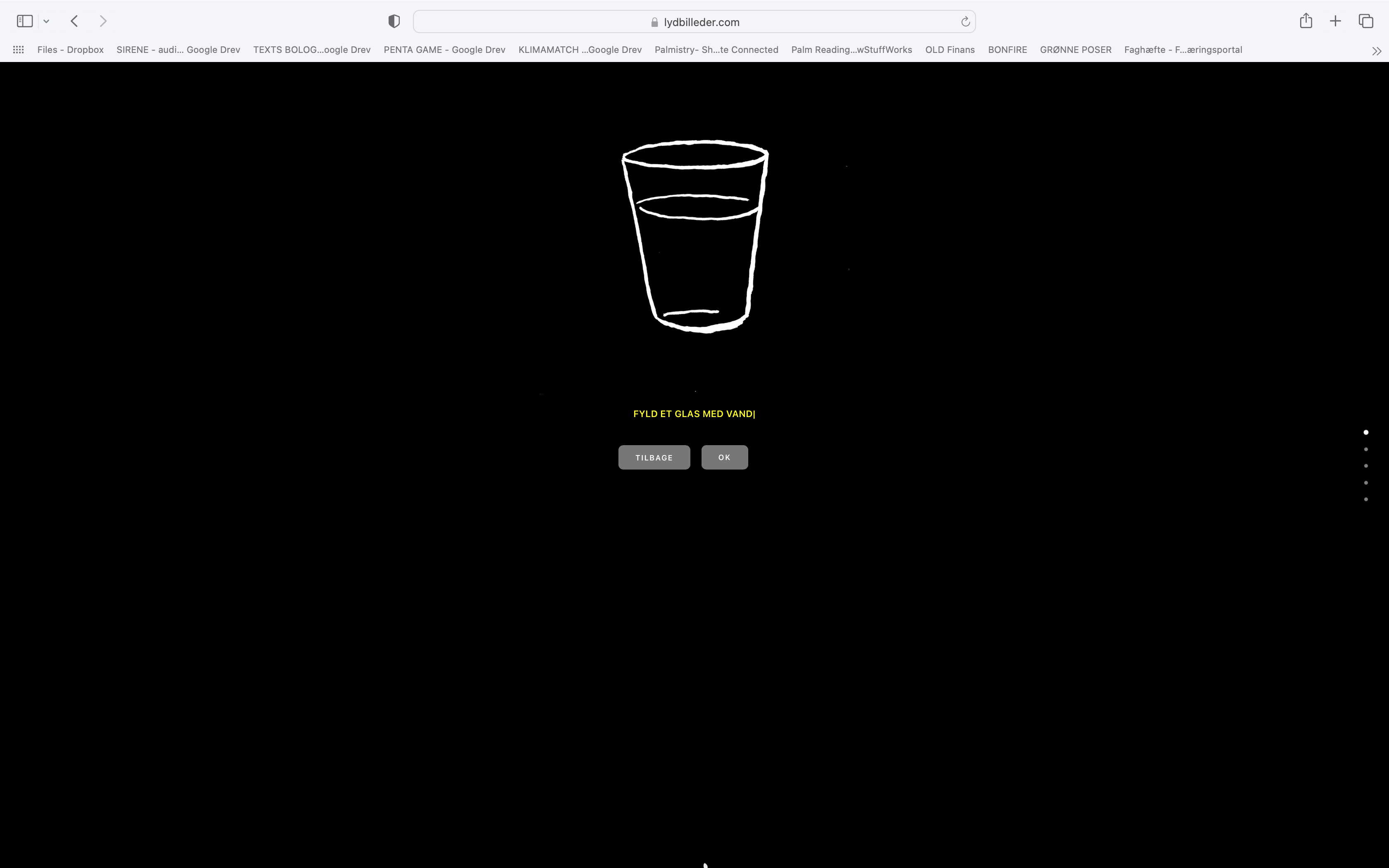
Task: Click the drawn glass of water illustration
Action: [x=695, y=236]
